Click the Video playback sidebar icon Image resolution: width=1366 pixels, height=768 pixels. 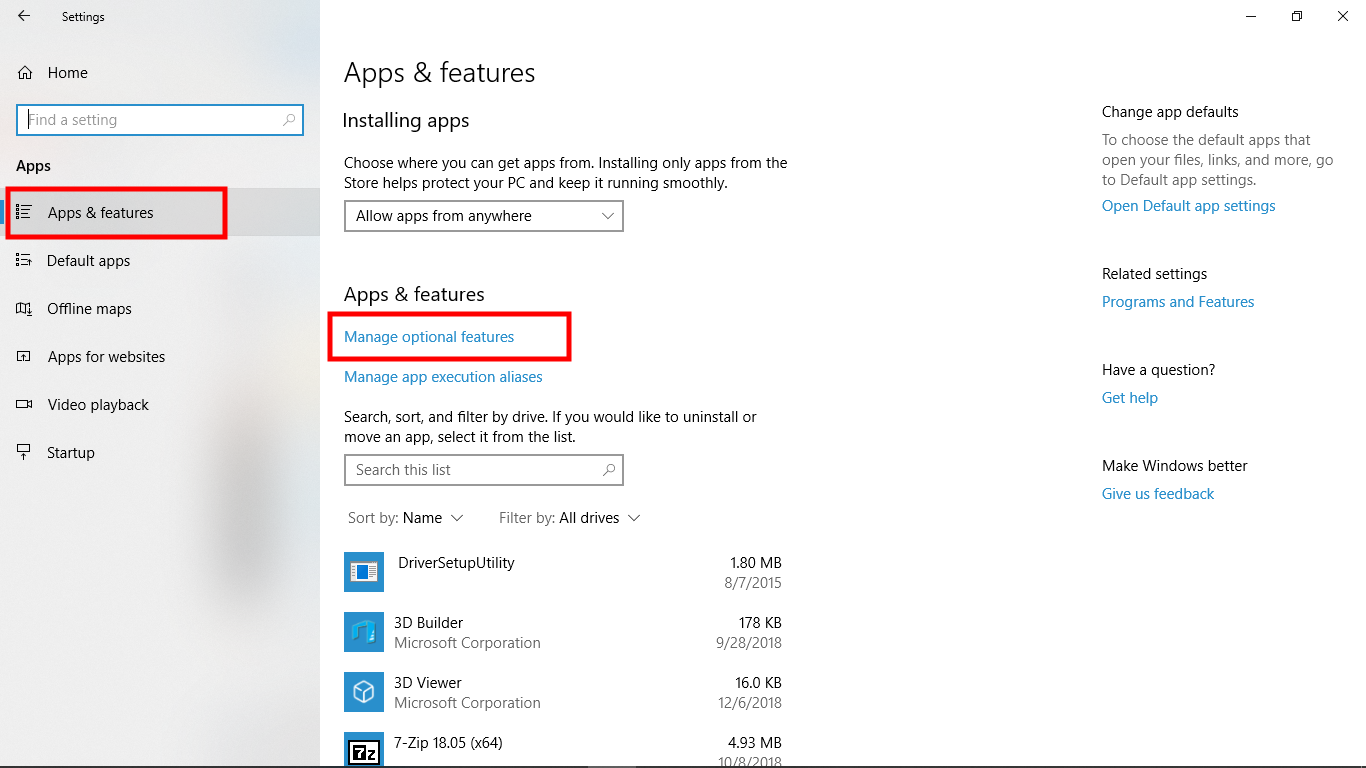pos(24,404)
